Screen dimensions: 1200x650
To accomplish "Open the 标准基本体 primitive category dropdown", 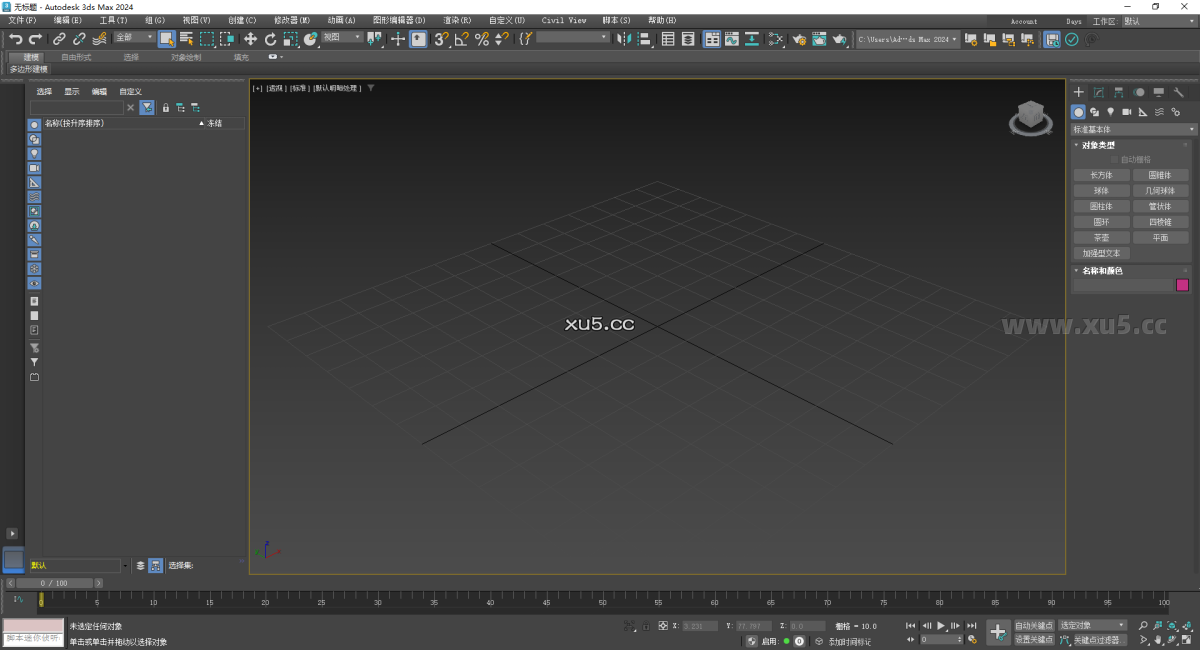I will [x=1133, y=129].
